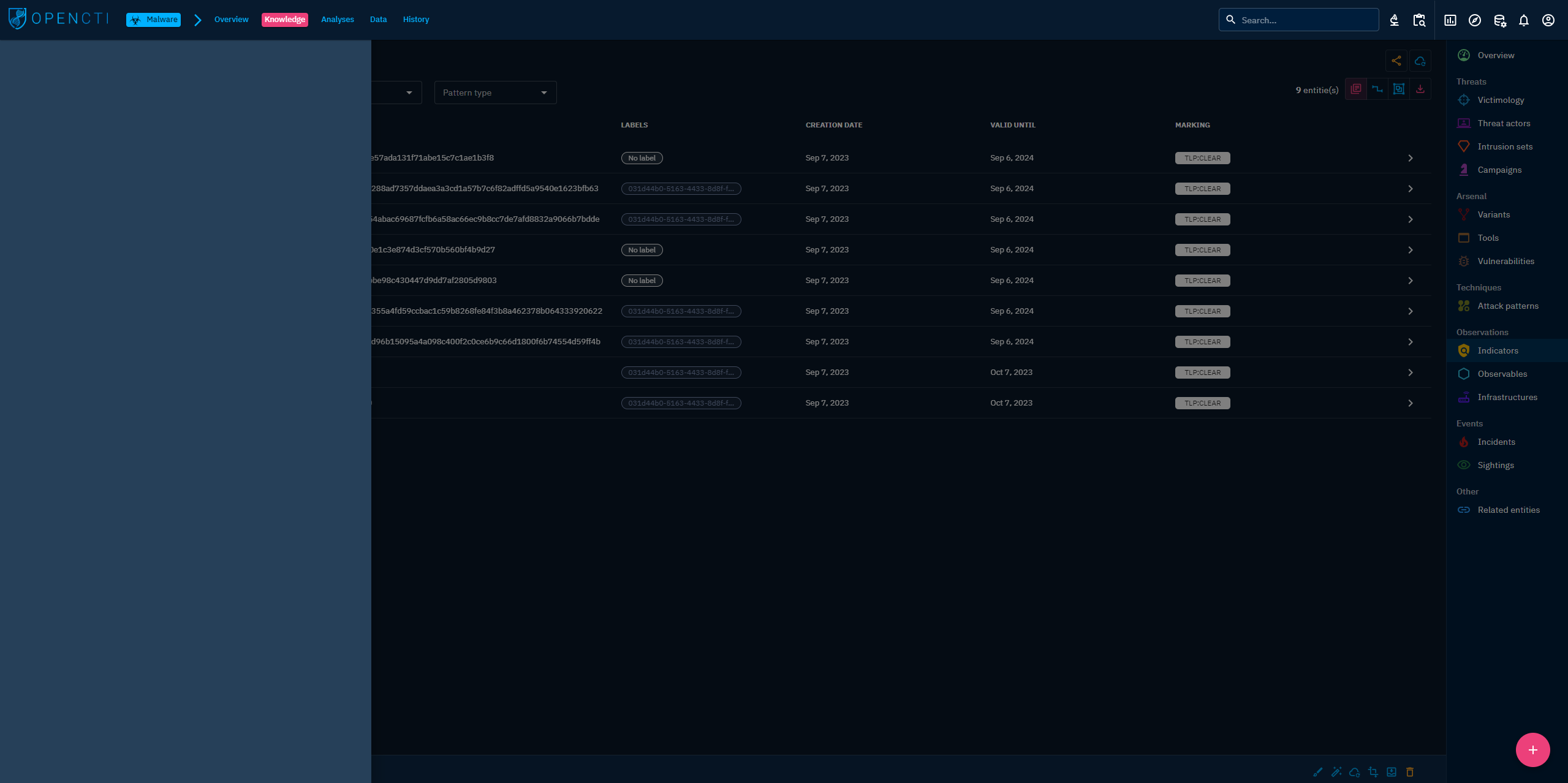Click the pink add plus button
Screen dimensions: 1568x783
pos(1532,750)
